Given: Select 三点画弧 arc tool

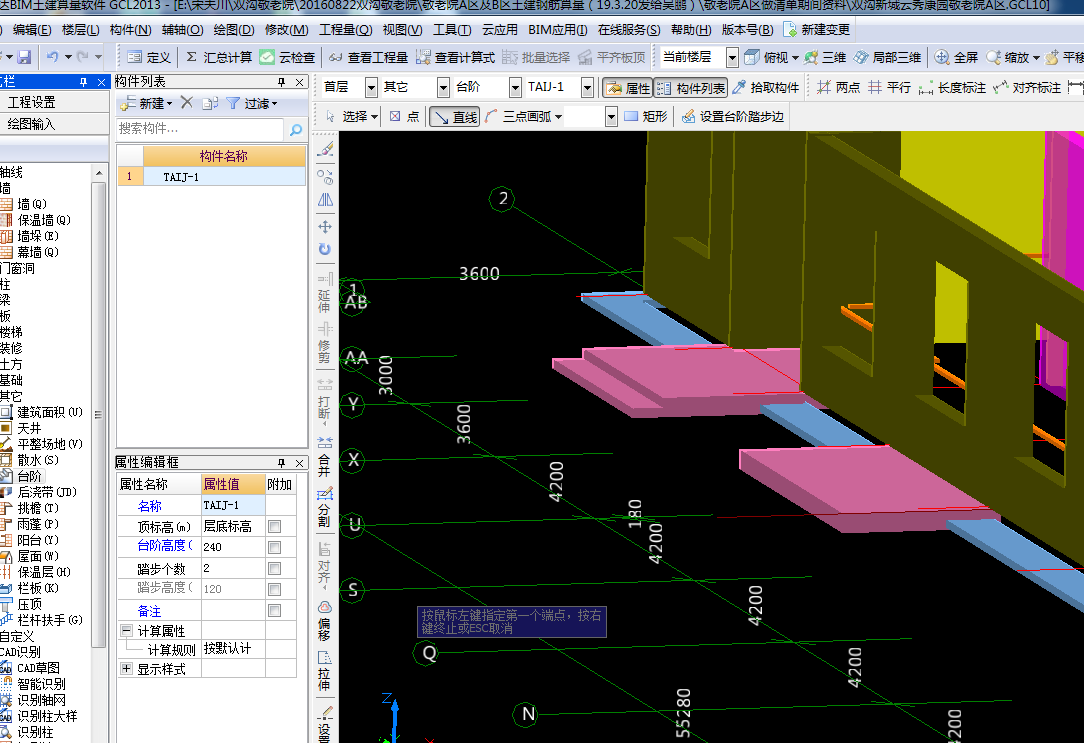Looking at the screenshot, I should tap(518, 117).
